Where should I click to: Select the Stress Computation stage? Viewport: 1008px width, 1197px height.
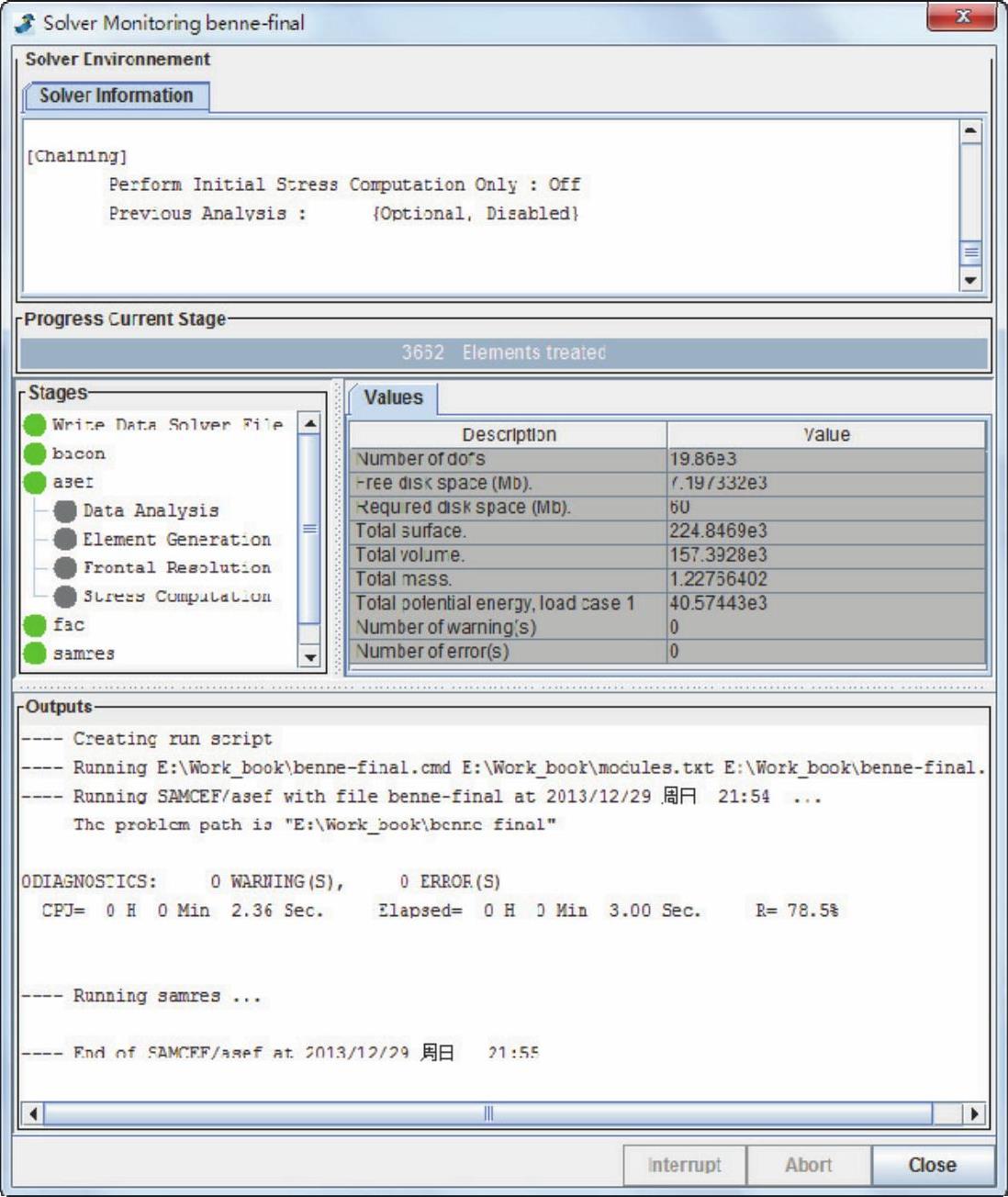[x=176, y=597]
